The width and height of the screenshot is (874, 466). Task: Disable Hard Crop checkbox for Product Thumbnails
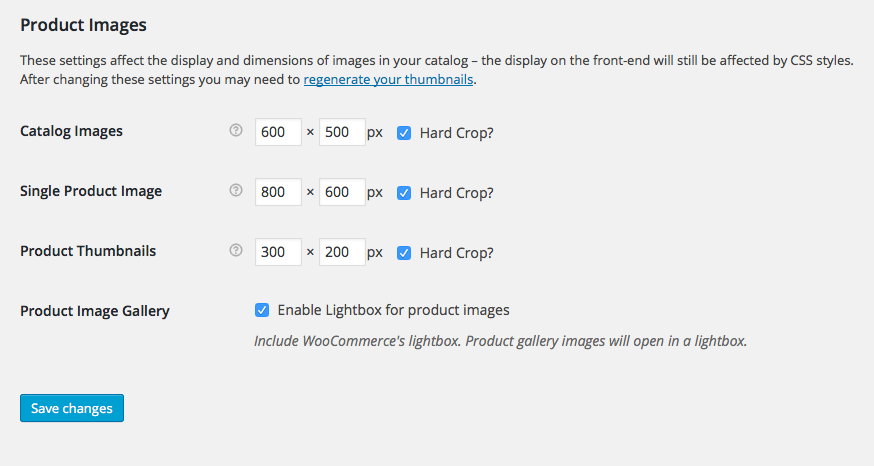coord(404,253)
